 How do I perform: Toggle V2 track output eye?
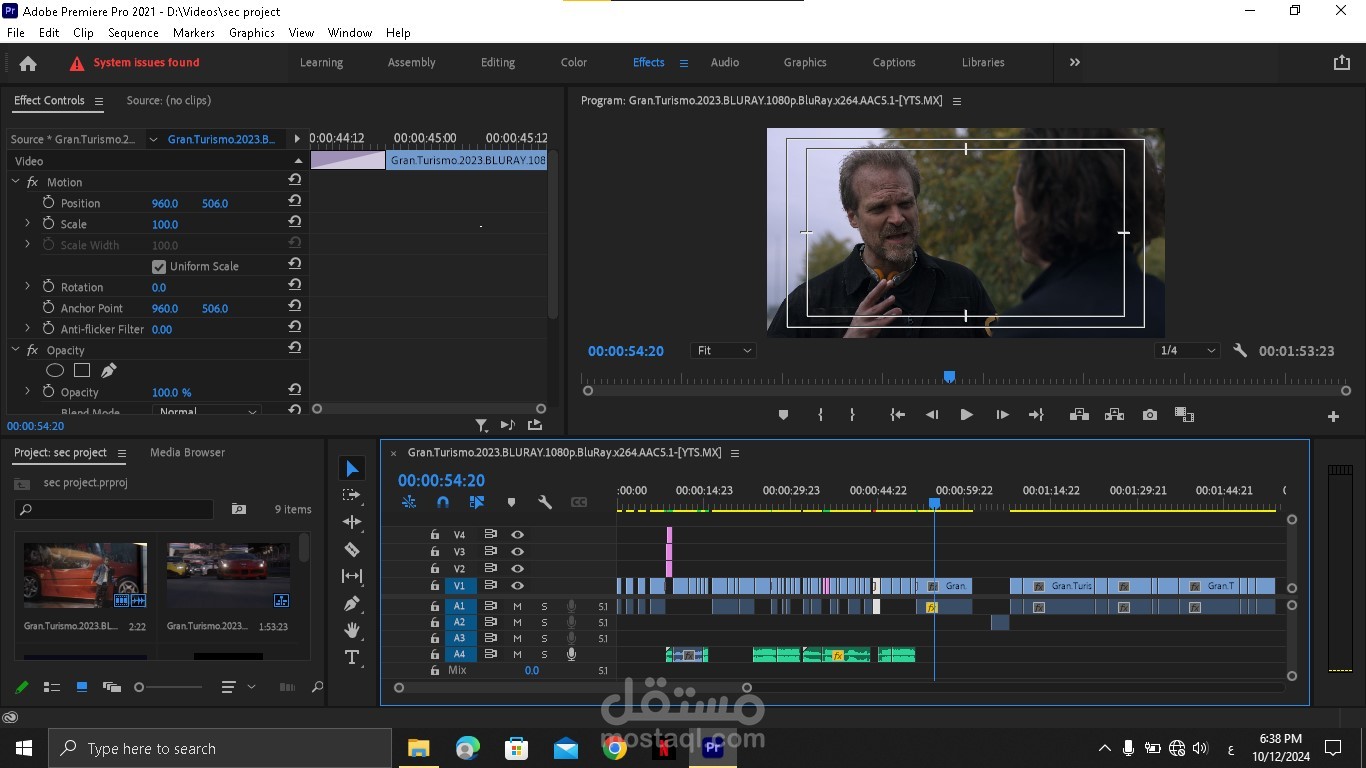tap(517, 569)
